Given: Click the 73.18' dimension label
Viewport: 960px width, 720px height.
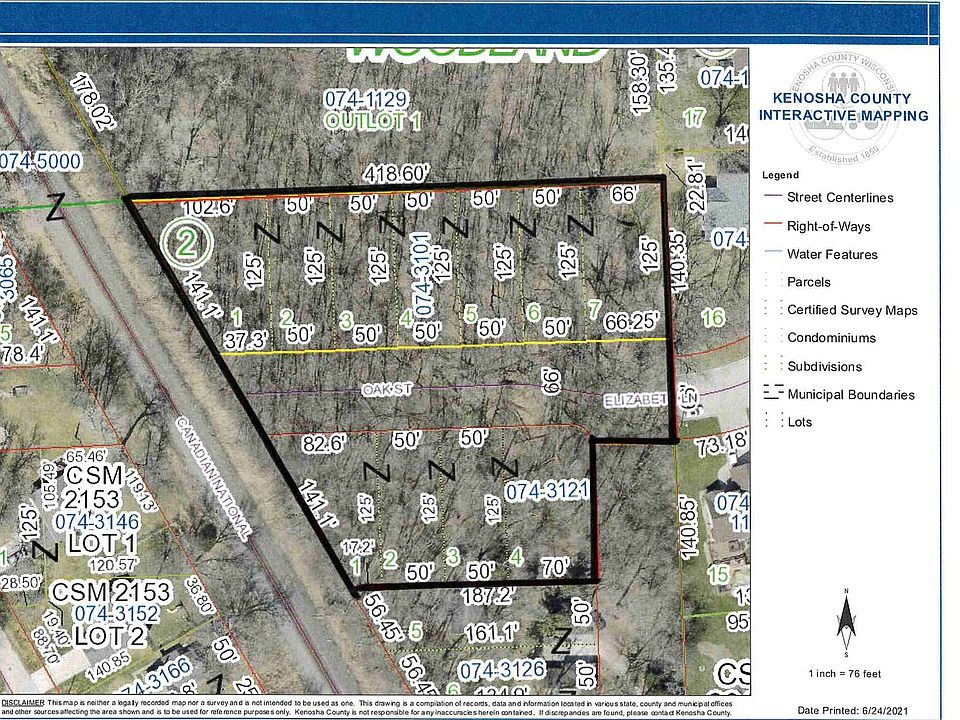Looking at the screenshot, I should coord(722,444).
